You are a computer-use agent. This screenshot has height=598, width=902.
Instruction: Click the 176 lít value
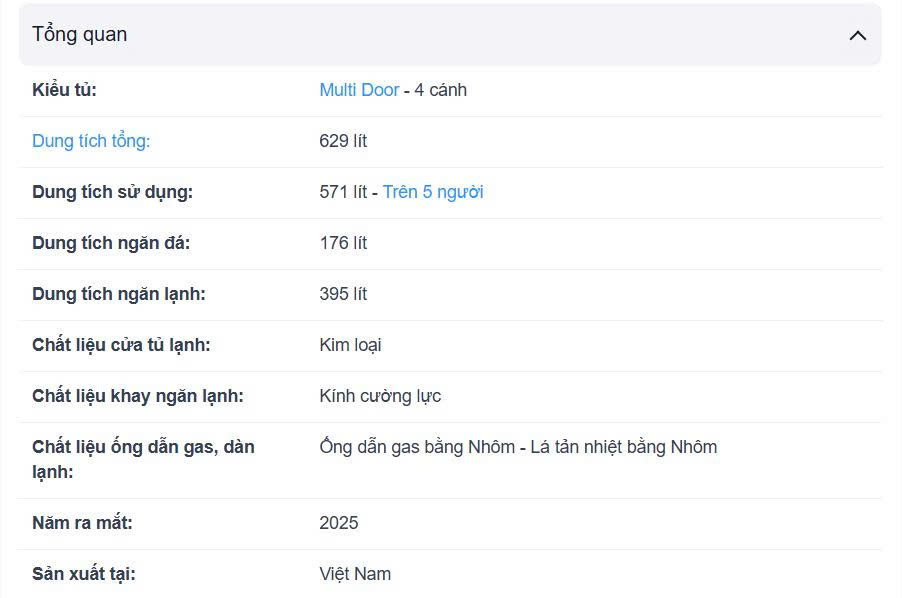click(x=343, y=243)
